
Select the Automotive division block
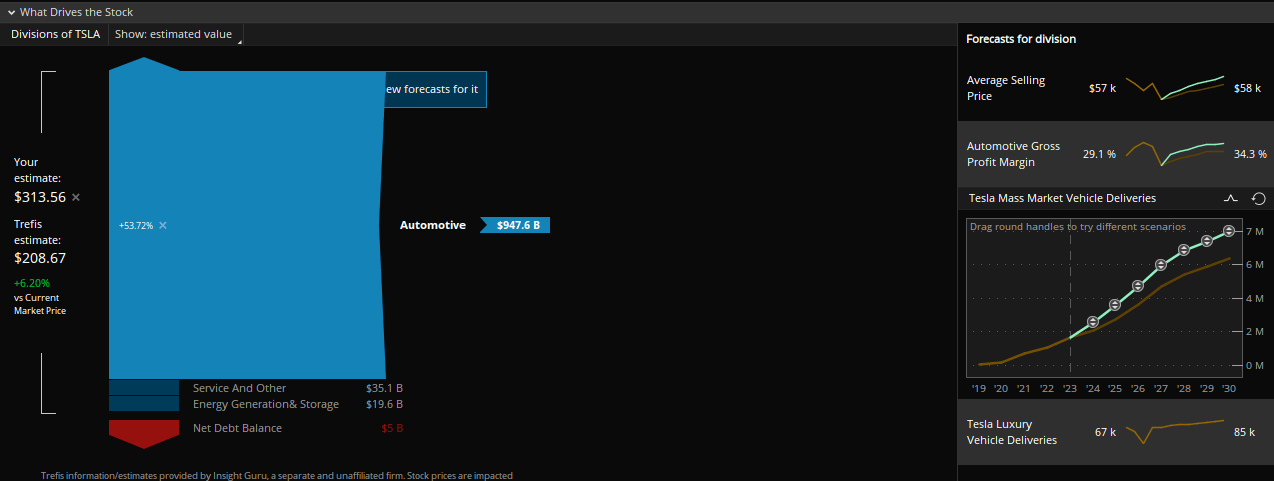point(247,225)
